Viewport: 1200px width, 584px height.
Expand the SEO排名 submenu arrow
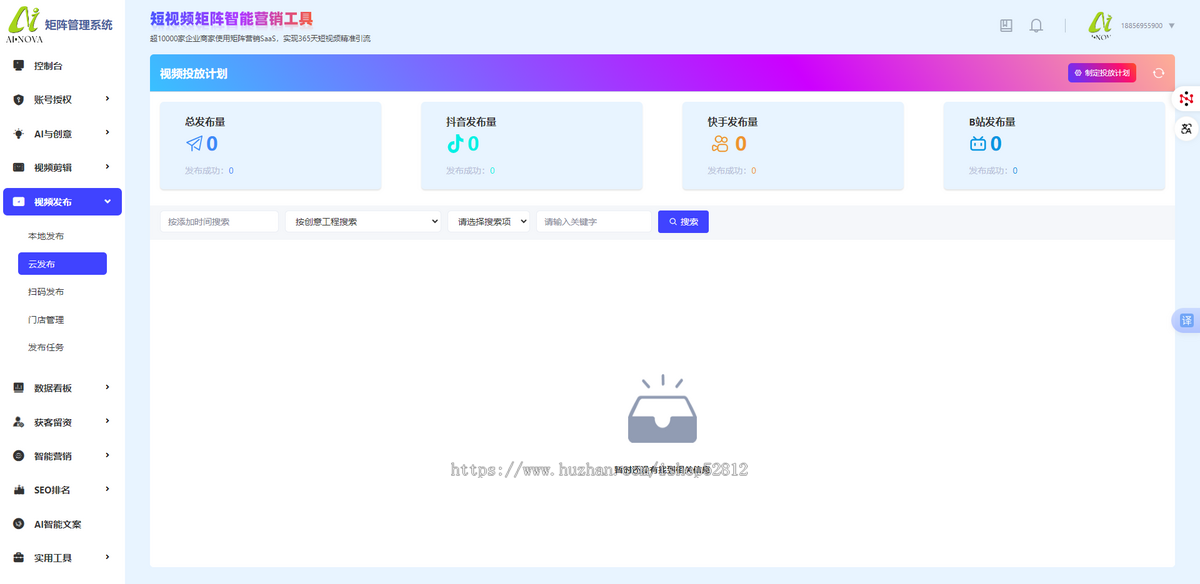point(107,489)
